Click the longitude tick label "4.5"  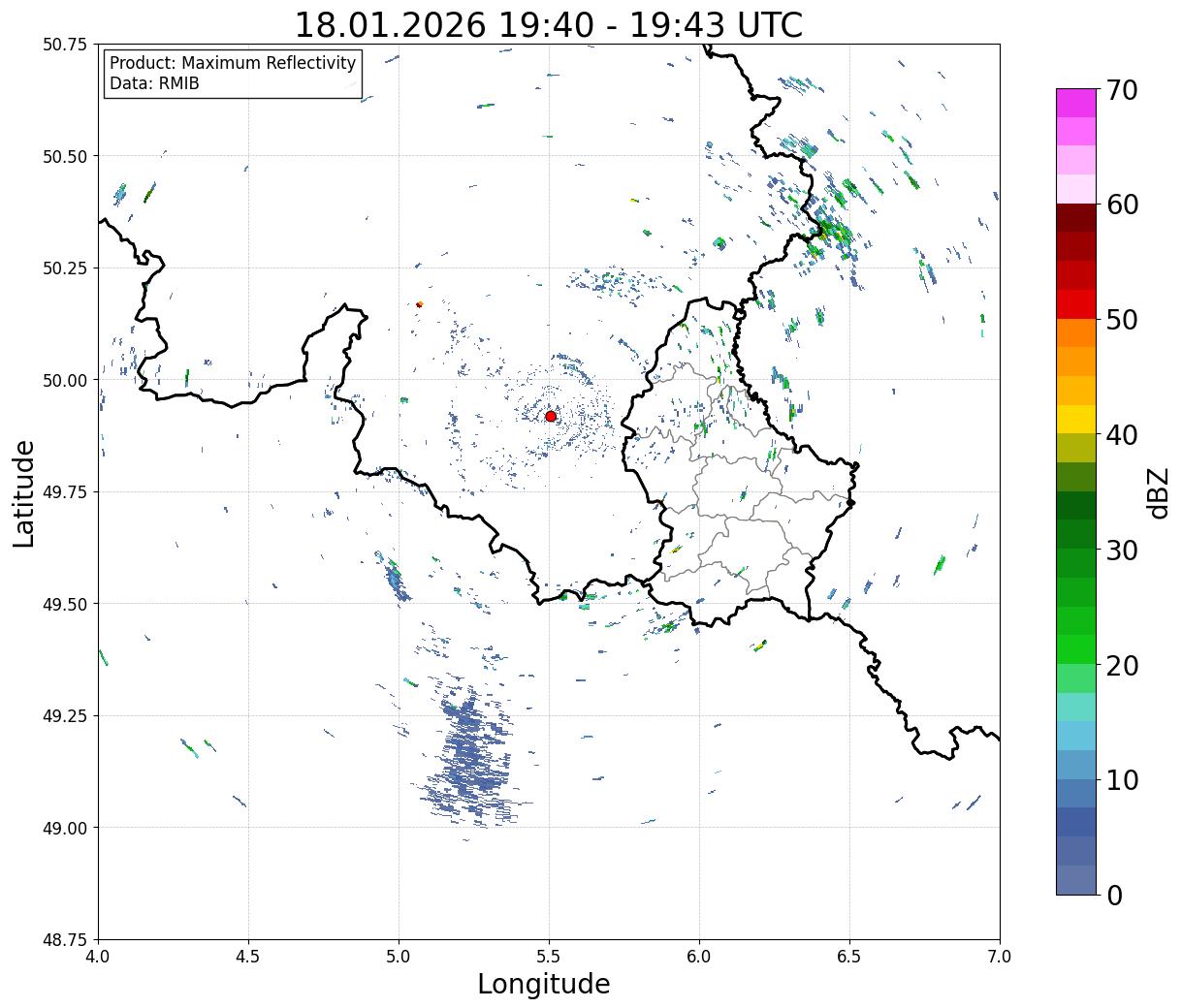[248, 957]
